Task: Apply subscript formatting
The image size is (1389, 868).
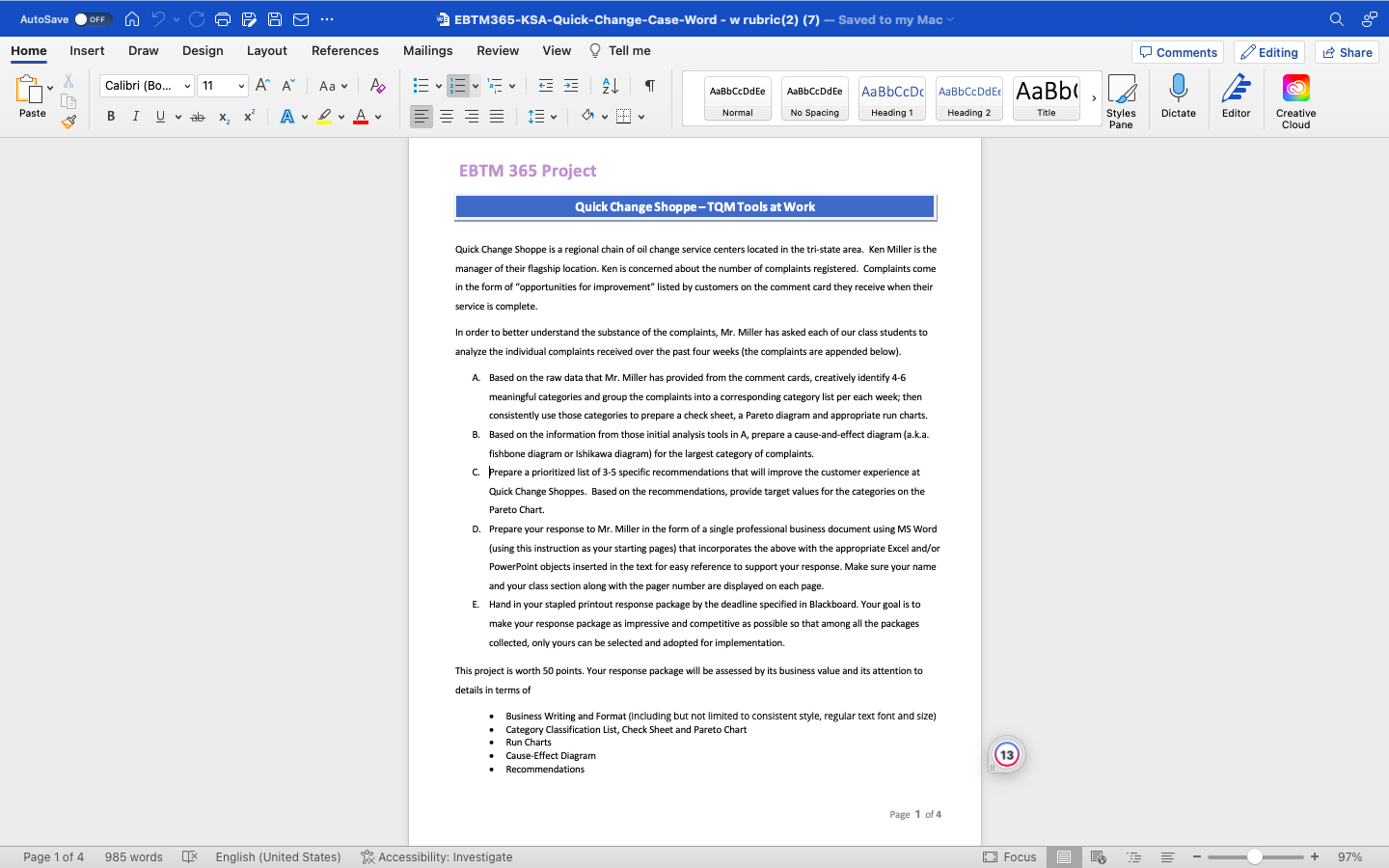Action: (x=224, y=117)
